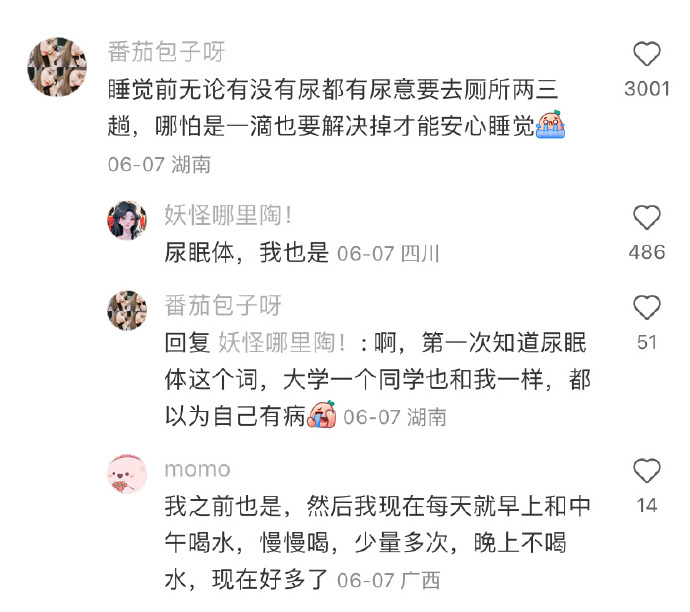This screenshot has height=612, width=690.
Task: Tap 番茄包子呀's small avatar on the reply
Action: pos(127,310)
